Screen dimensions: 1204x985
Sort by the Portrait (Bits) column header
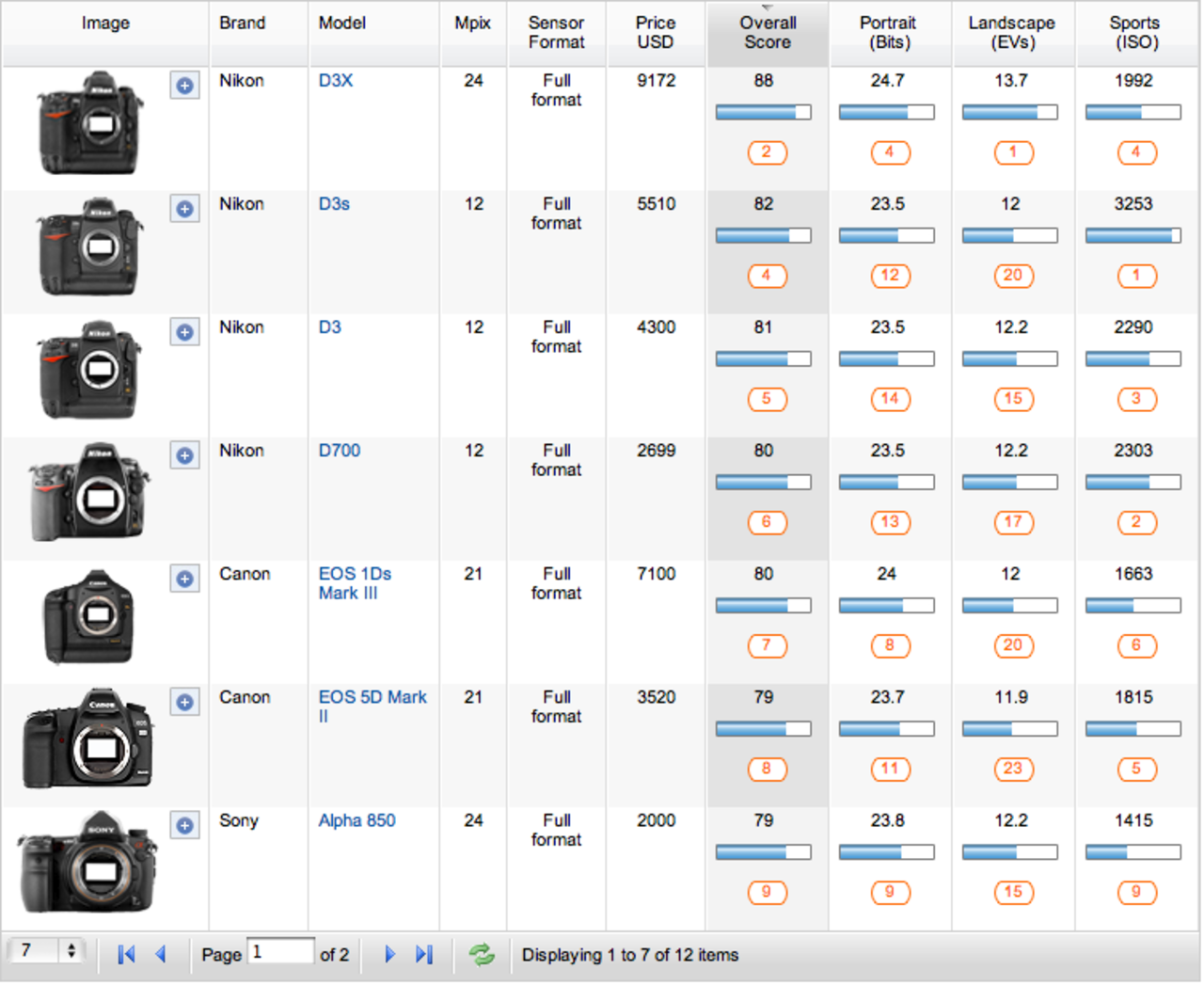pyautogui.click(x=889, y=33)
